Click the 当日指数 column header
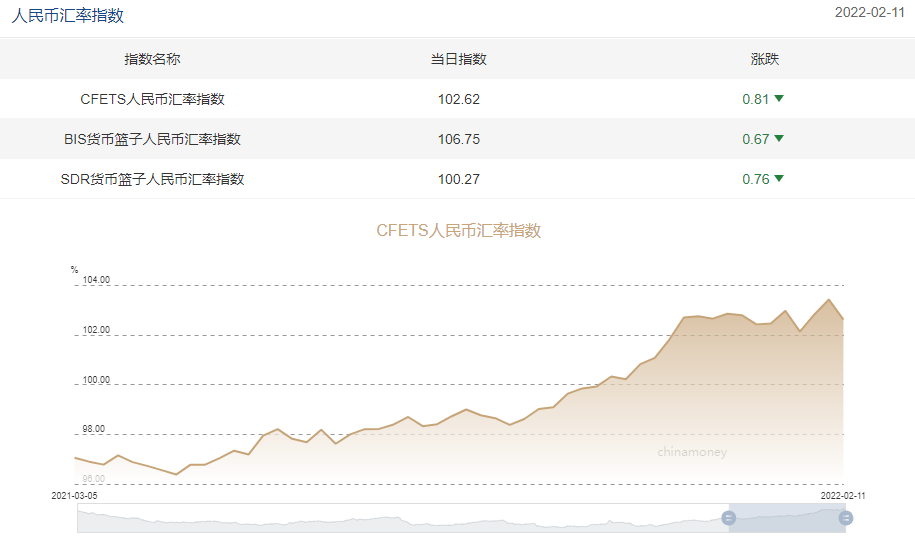915x548 pixels. (458, 59)
